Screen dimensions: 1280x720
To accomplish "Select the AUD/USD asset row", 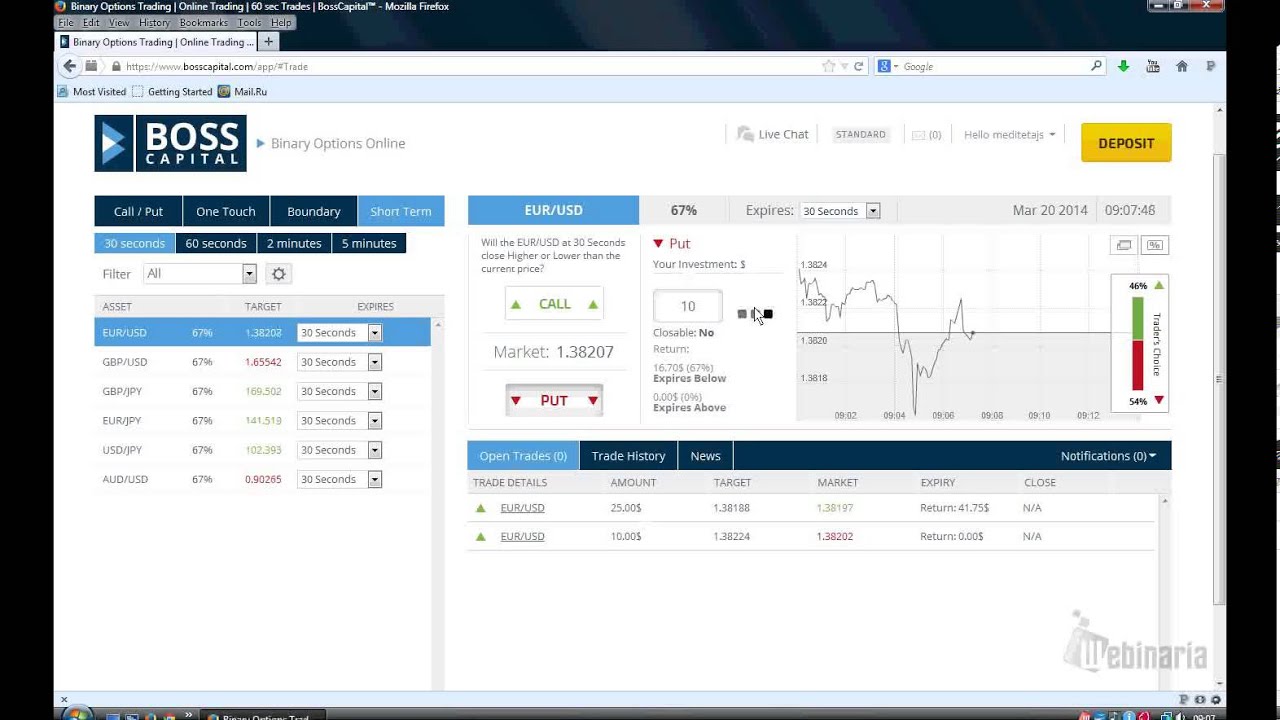I will [262, 479].
